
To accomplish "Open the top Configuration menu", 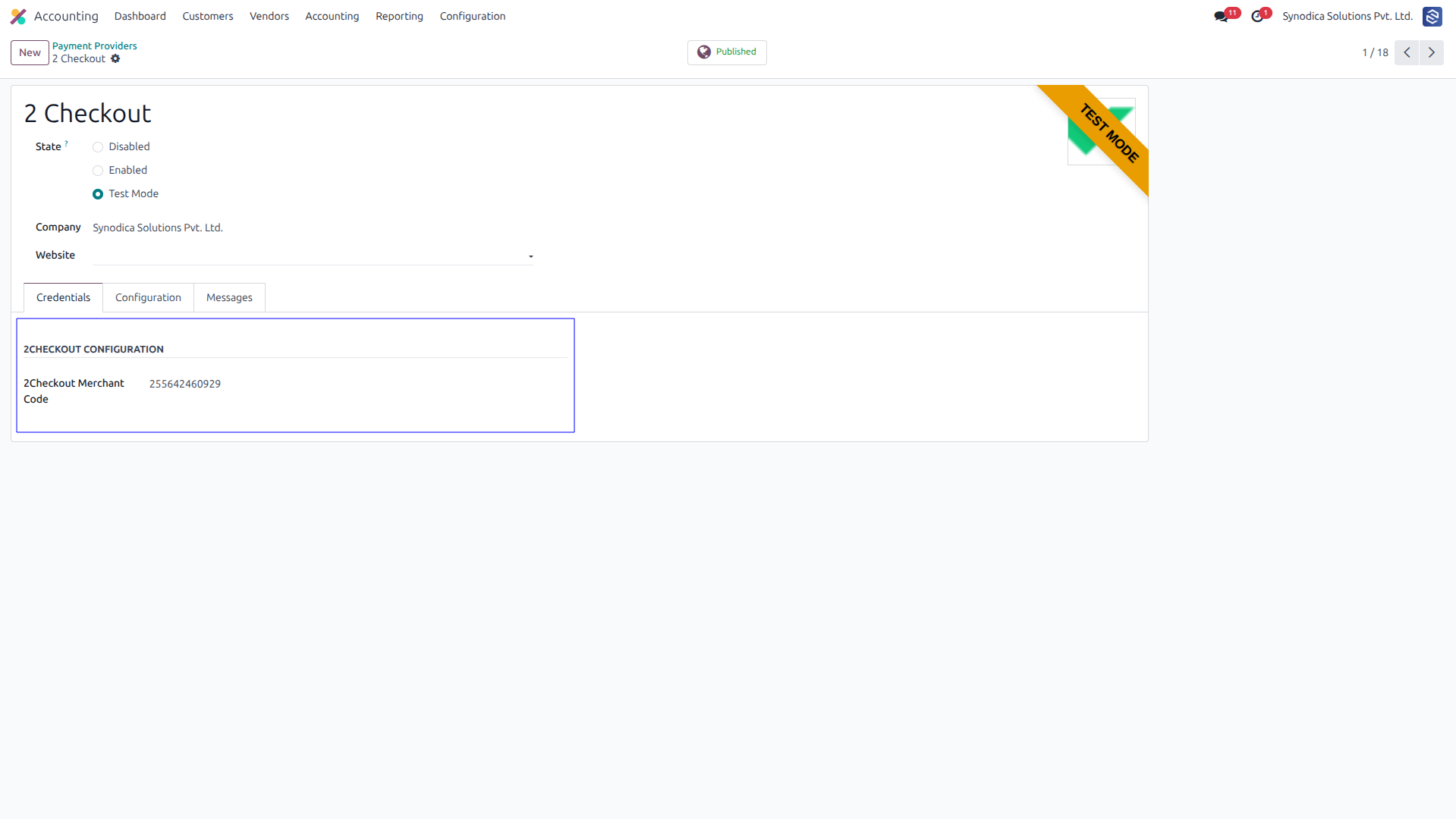I will 473,16.
